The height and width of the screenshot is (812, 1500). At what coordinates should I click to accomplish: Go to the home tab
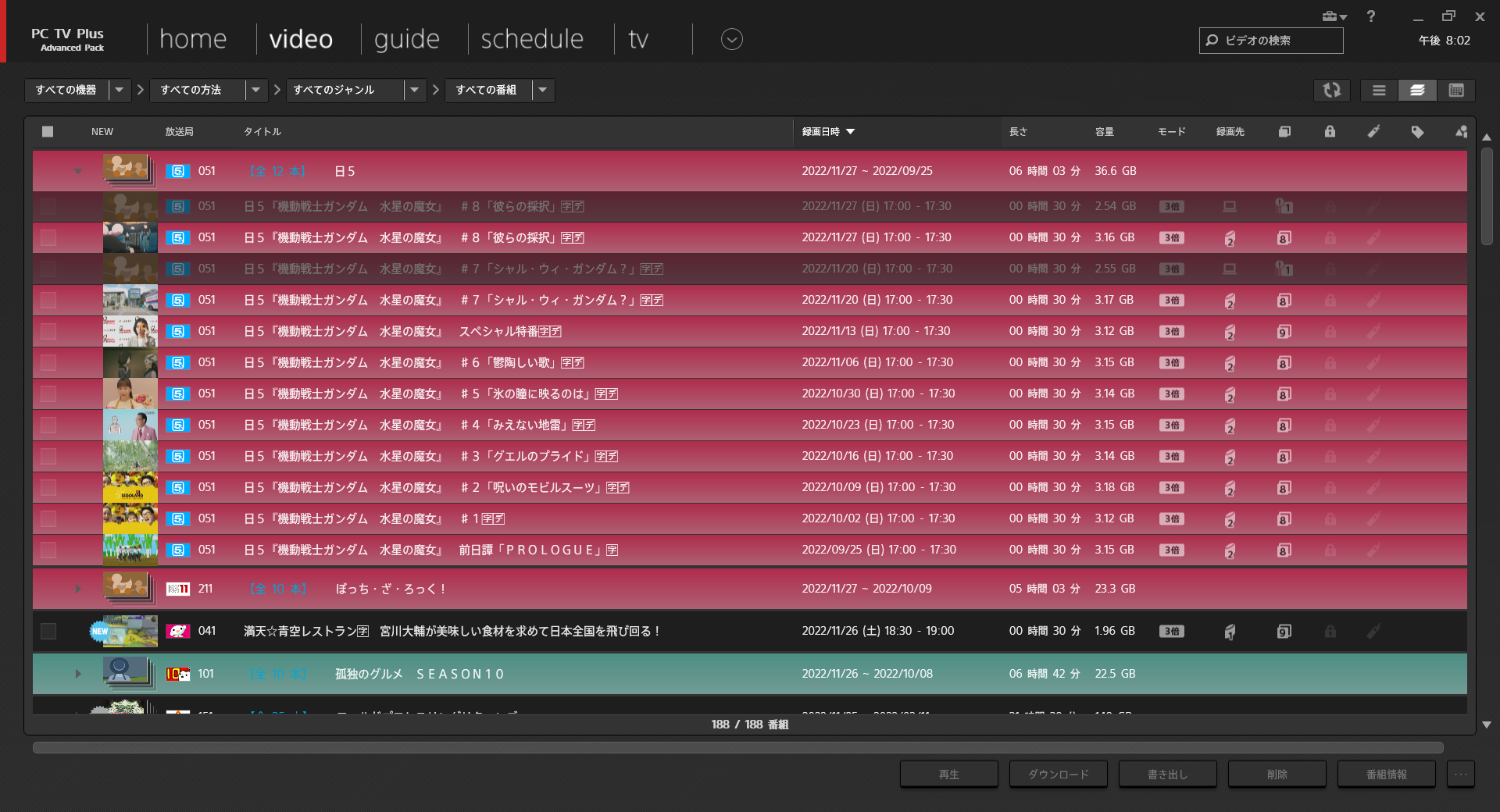click(193, 39)
